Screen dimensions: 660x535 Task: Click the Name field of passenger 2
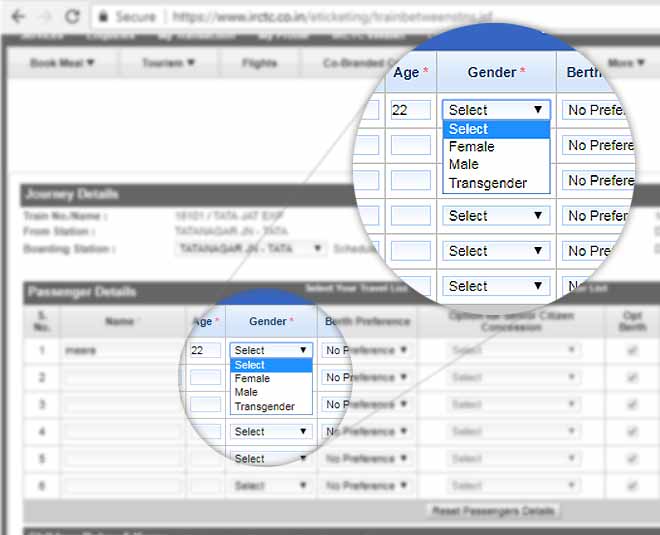coord(122,377)
